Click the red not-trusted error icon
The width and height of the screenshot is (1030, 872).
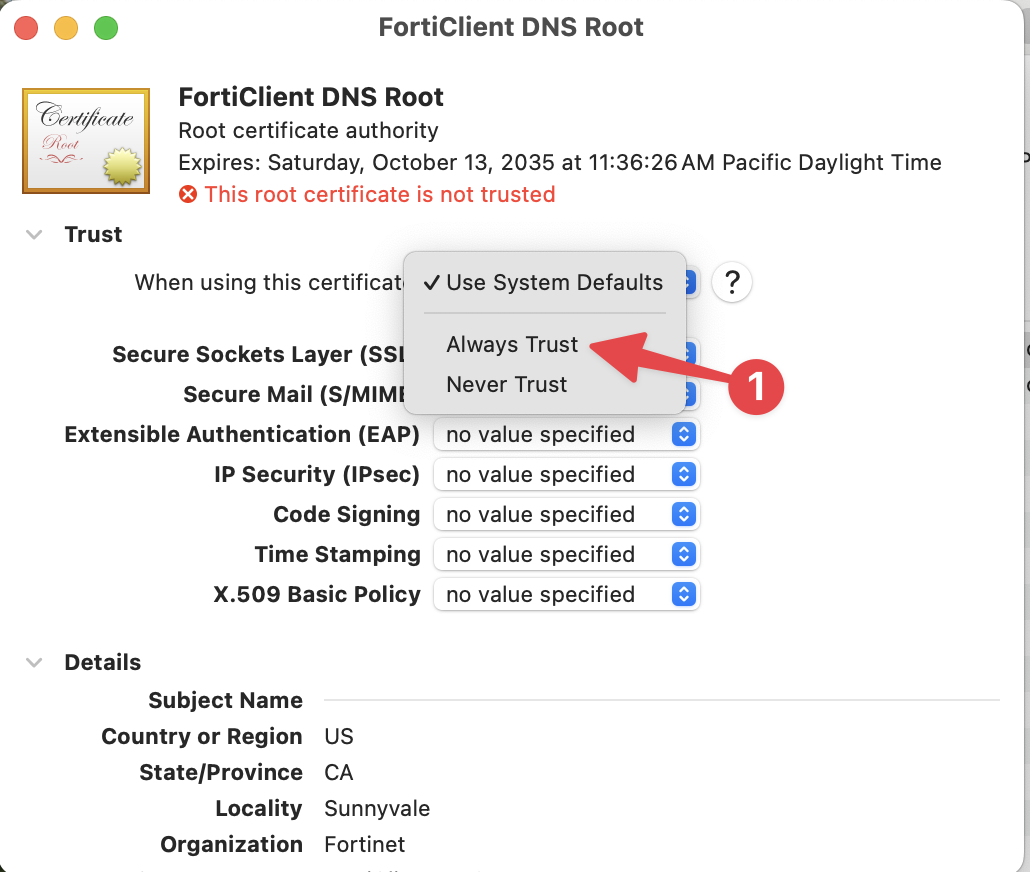188,194
